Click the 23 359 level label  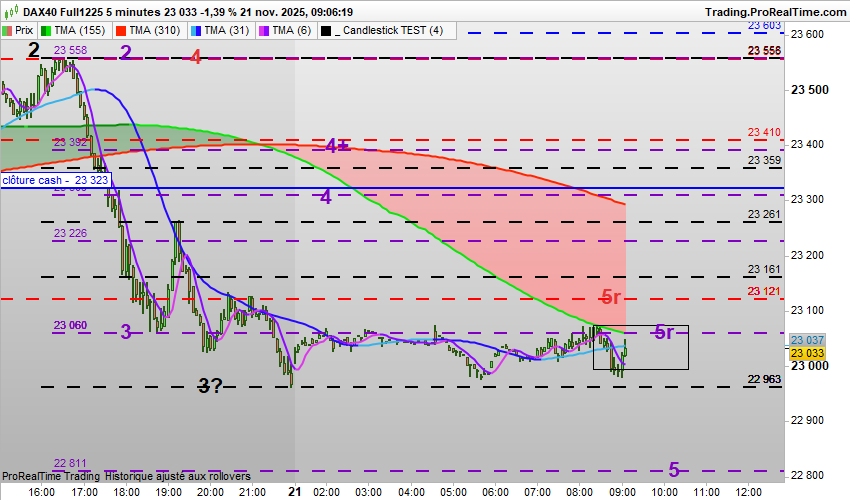(764, 160)
